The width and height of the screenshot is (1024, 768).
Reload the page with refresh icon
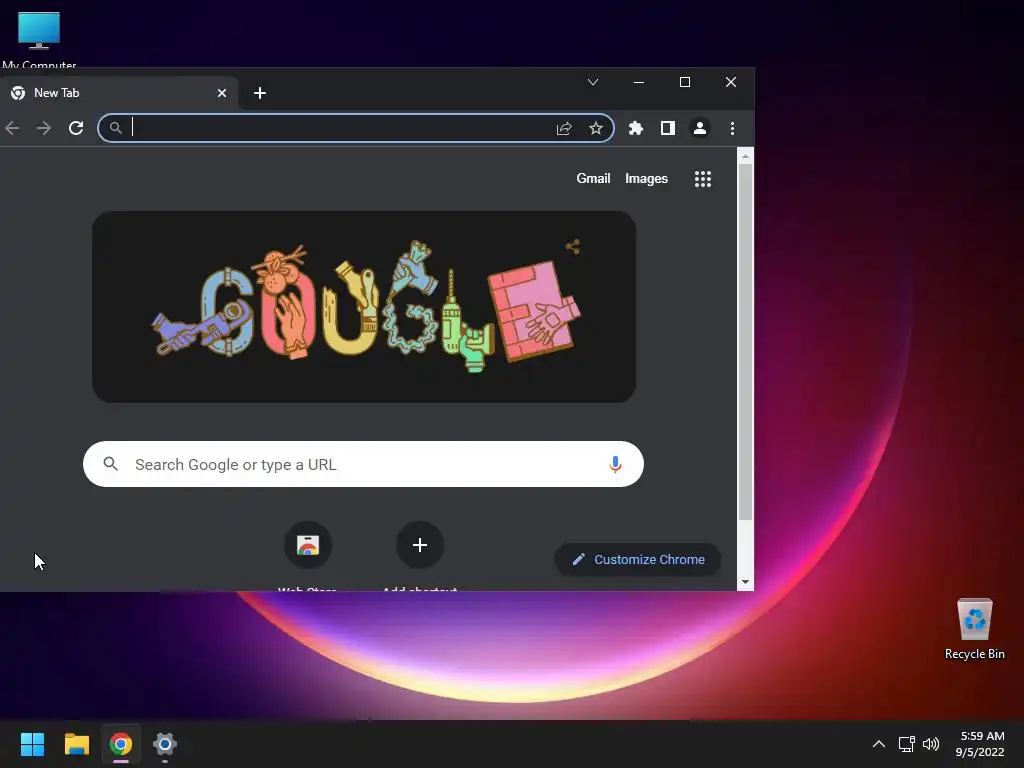76,128
